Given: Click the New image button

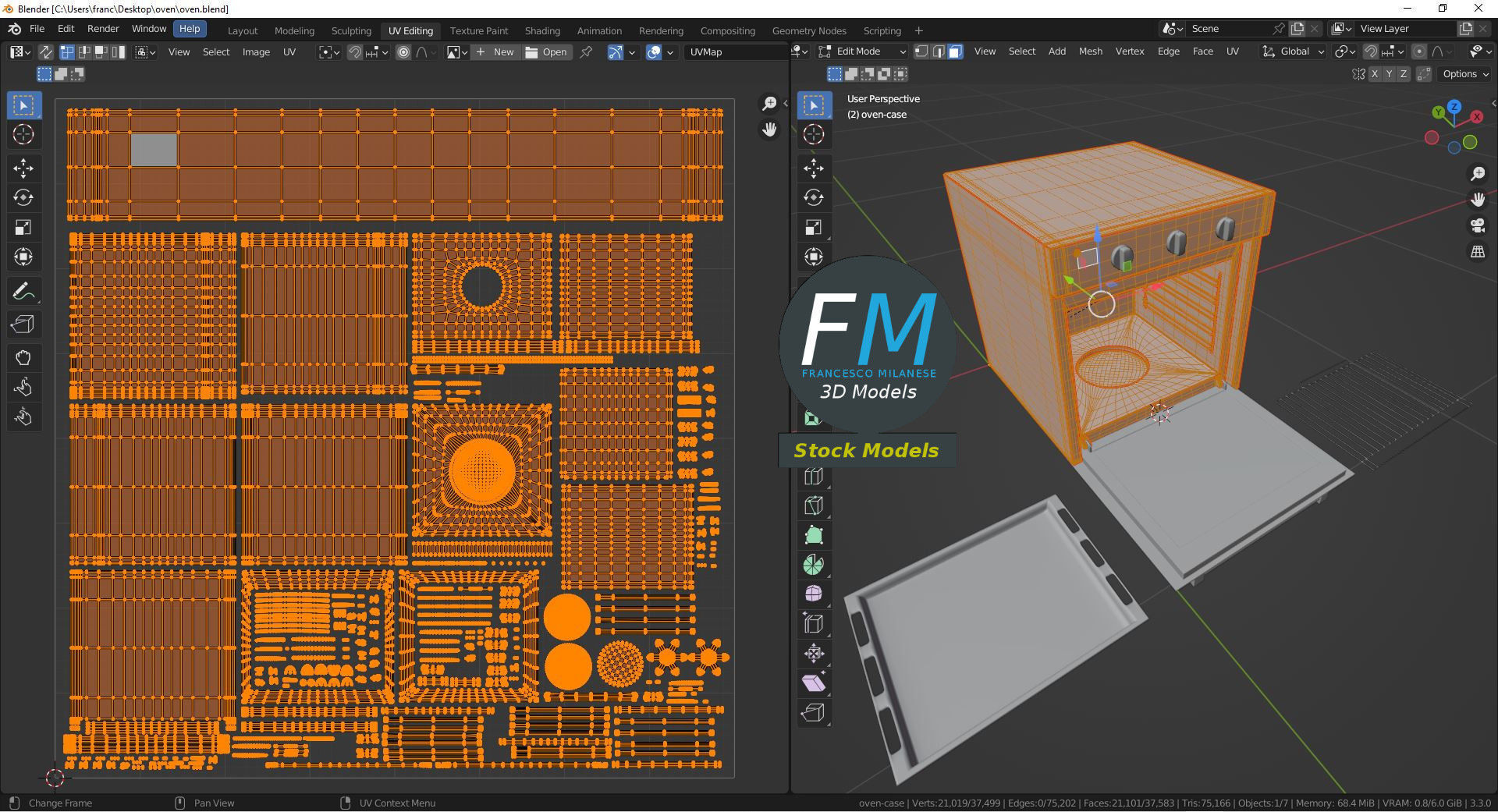Looking at the screenshot, I should pyautogui.click(x=495, y=52).
